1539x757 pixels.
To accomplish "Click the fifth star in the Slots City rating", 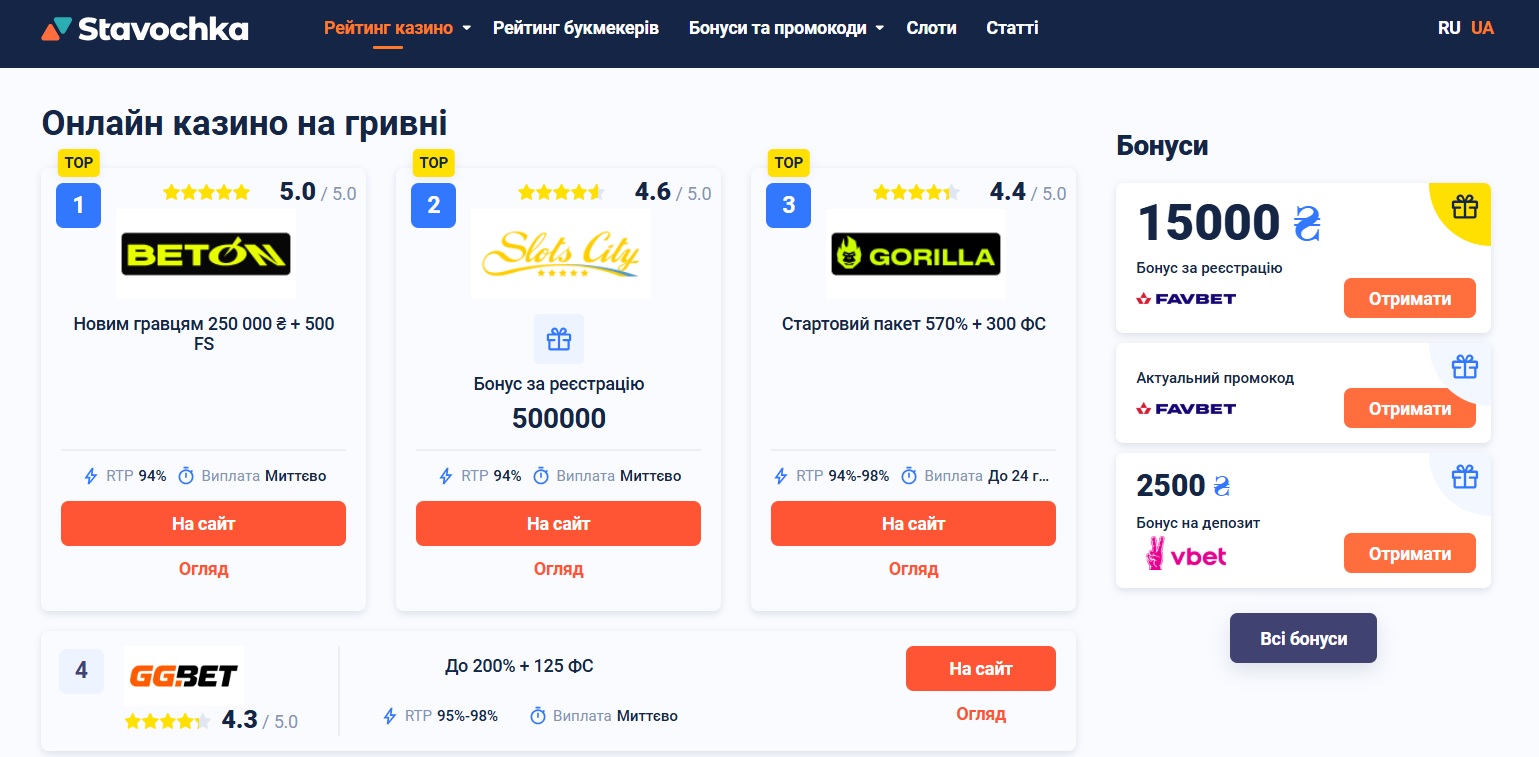I will click(597, 192).
